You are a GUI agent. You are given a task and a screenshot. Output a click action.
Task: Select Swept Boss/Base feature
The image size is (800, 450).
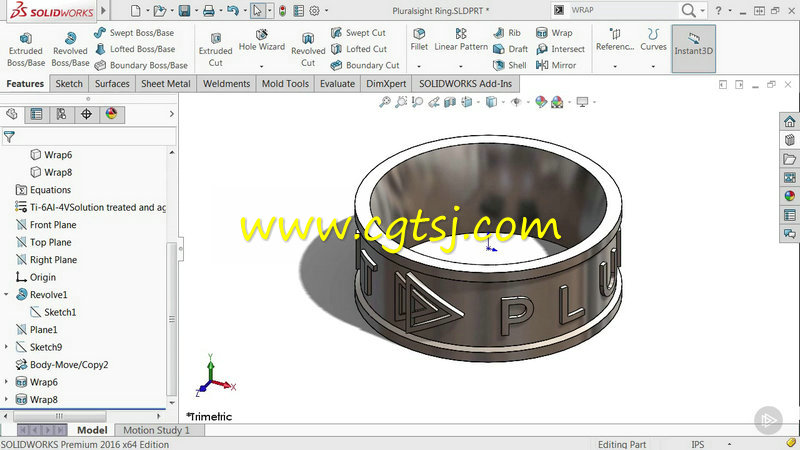point(135,33)
